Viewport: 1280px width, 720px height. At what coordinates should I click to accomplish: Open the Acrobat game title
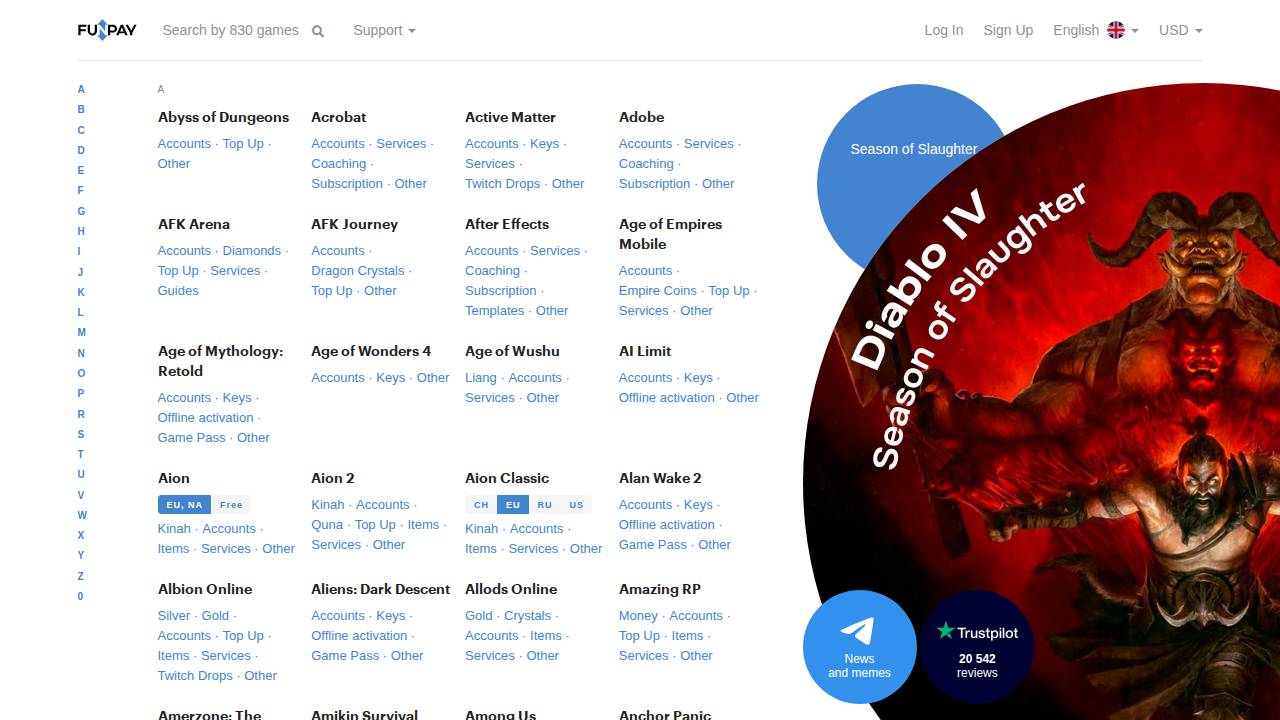tap(339, 117)
